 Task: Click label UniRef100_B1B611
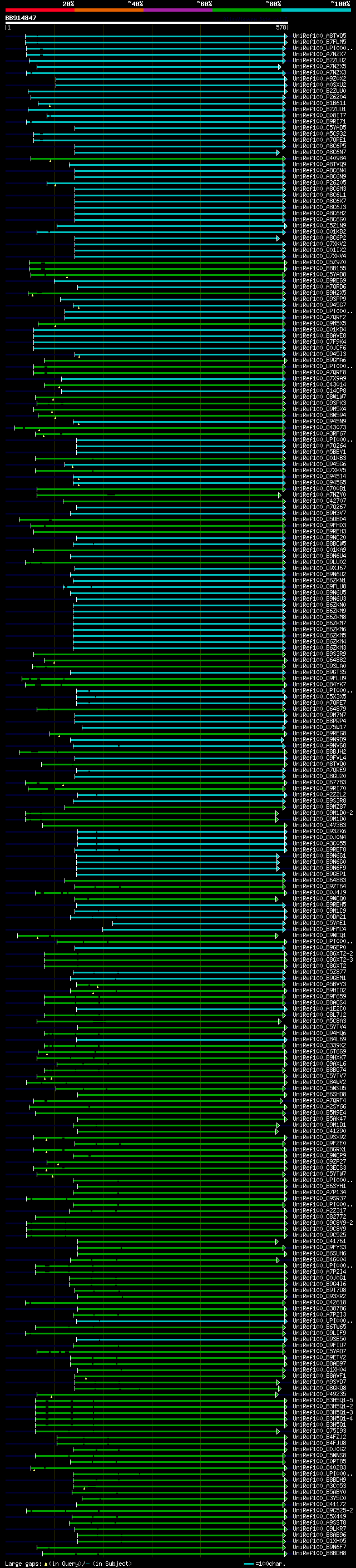(x=319, y=103)
